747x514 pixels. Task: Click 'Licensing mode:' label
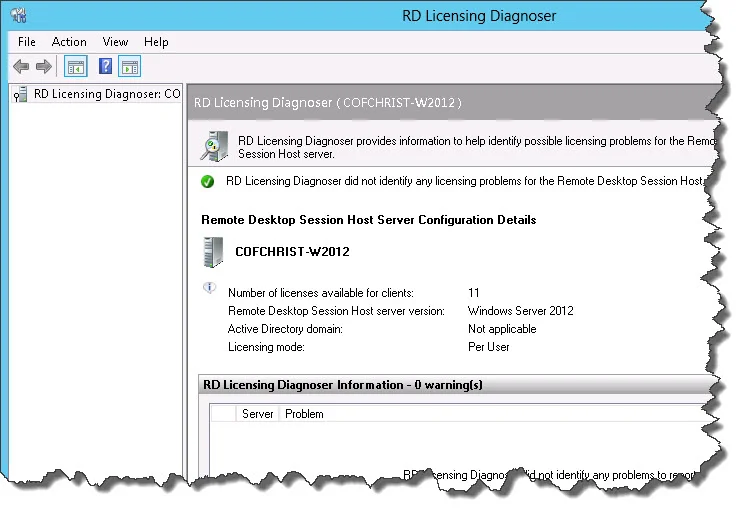coord(266,347)
